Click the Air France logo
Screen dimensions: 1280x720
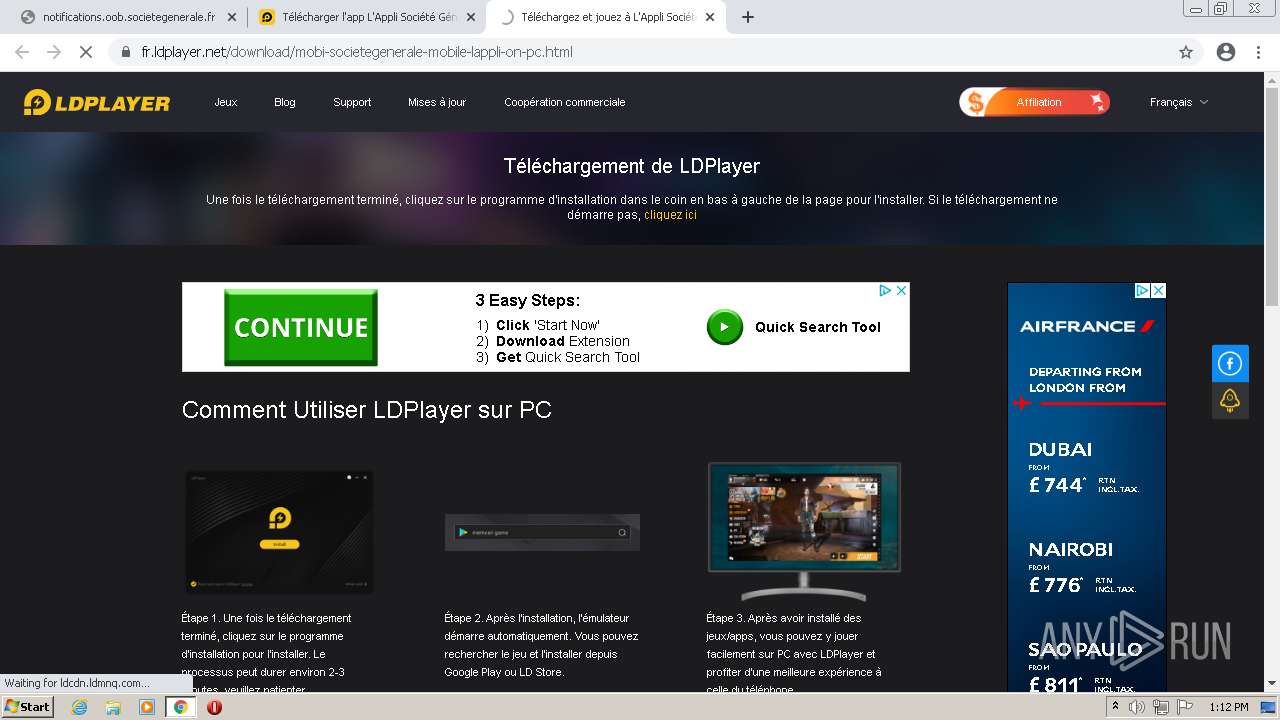pyautogui.click(x=1087, y=326)
